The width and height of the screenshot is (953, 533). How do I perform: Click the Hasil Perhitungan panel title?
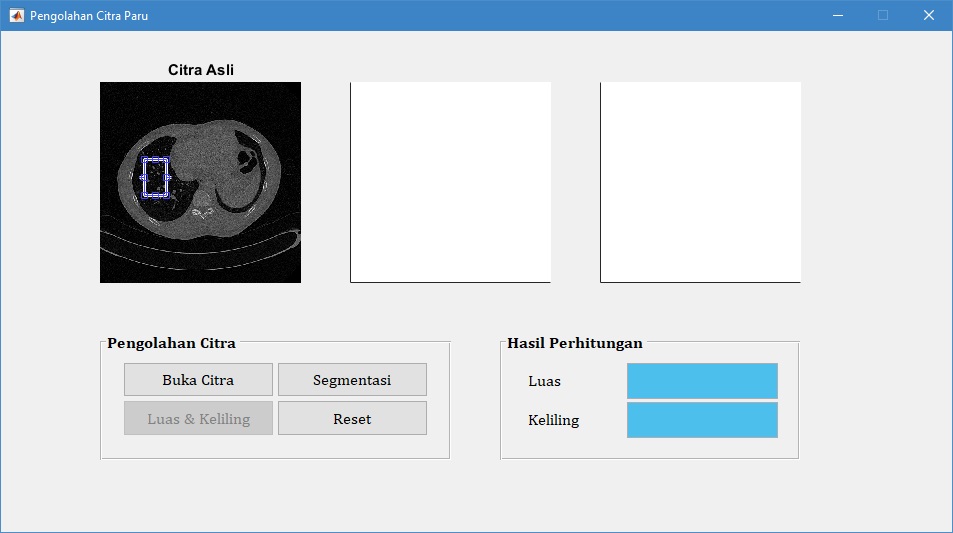pyautogui.click(x=575, y=343)
